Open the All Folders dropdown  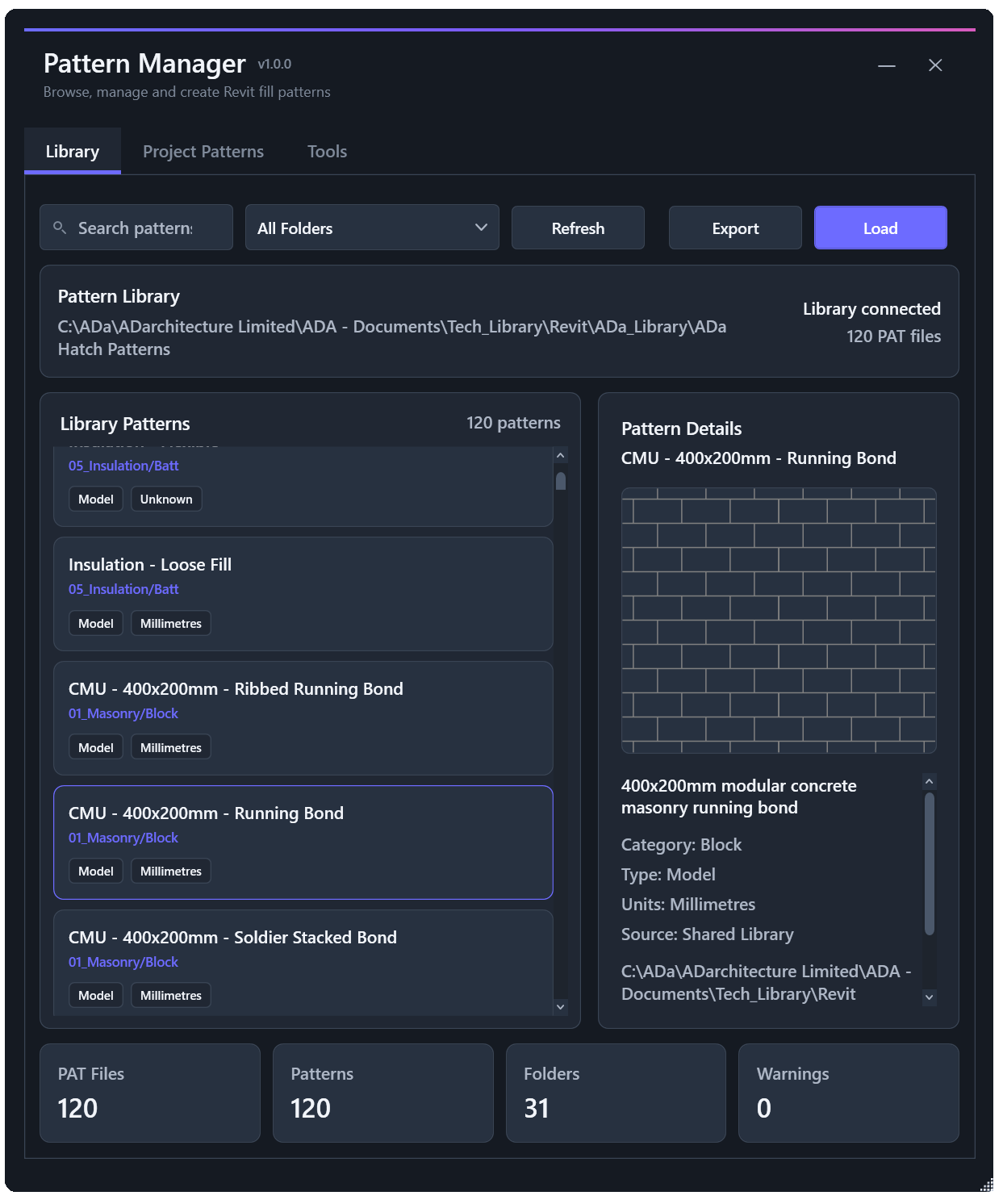(x=372, y=228)
